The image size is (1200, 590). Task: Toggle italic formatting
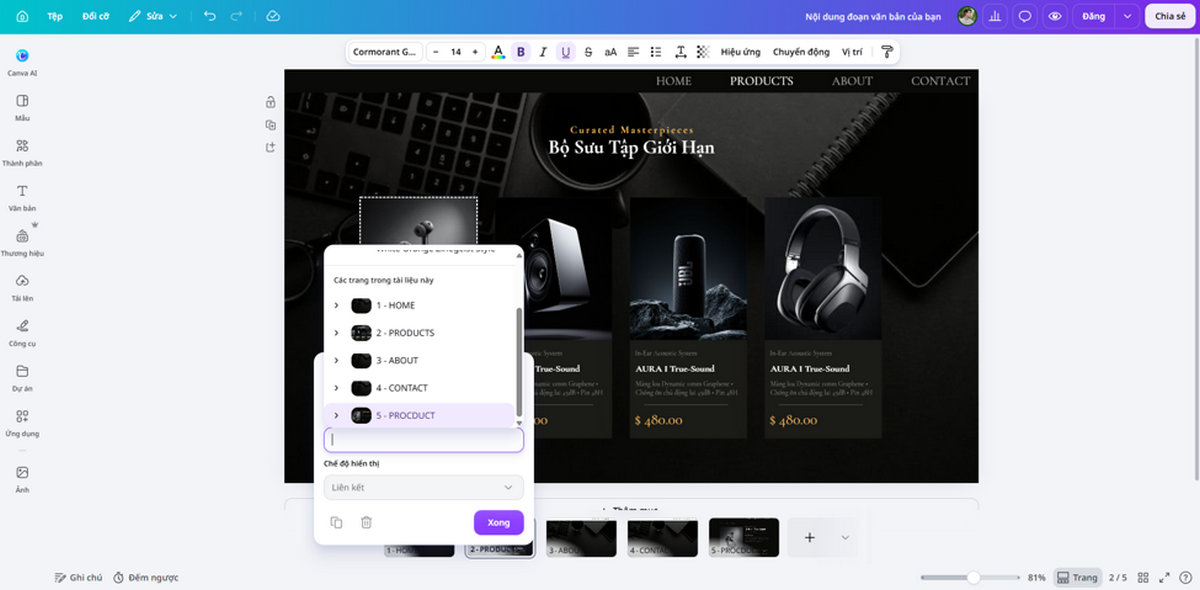tap(543, 52)
